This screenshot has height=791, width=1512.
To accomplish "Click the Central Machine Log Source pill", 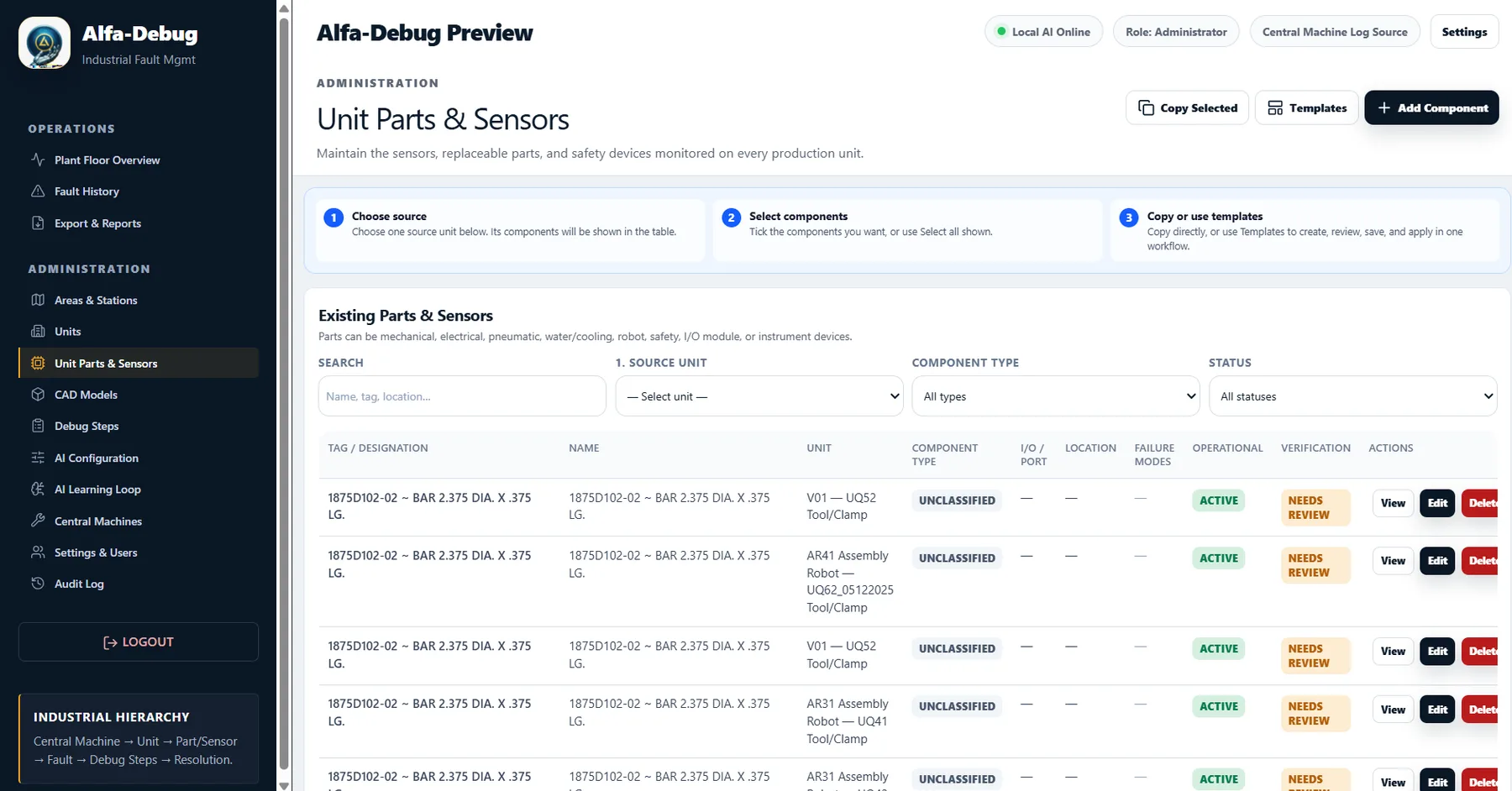I will tap(1335, 32).
